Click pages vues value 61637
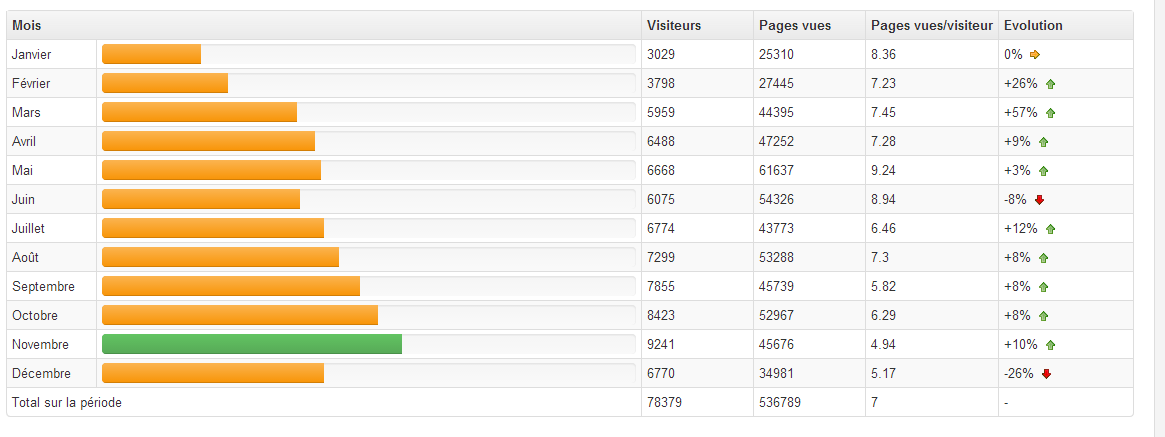The height and width of the screenshot is (437, 1165). click(x=776, y=170)
